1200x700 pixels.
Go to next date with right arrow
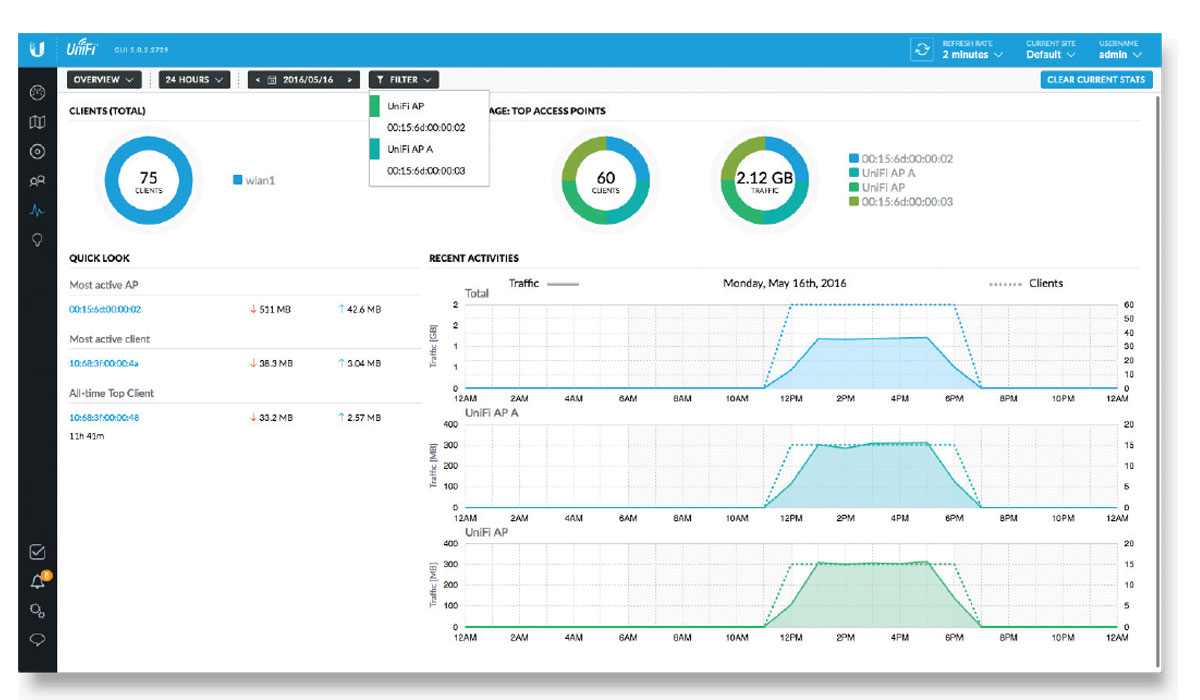click(349, 79)
